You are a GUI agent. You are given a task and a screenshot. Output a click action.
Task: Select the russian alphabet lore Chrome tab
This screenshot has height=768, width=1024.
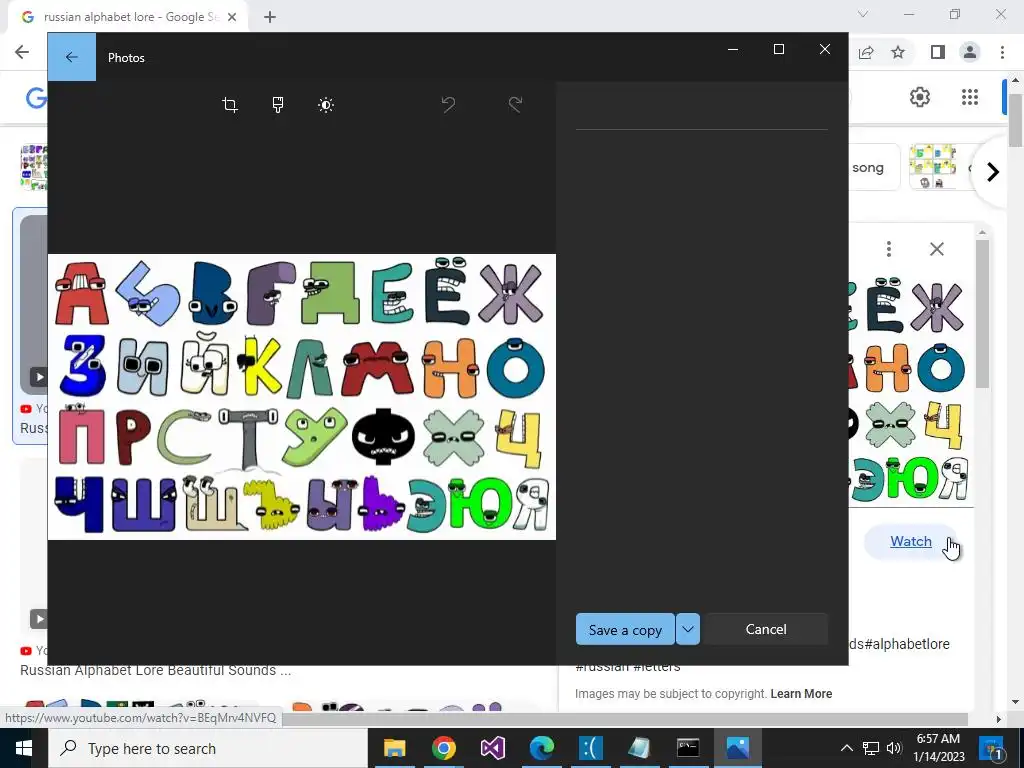(x=127, y=17)
